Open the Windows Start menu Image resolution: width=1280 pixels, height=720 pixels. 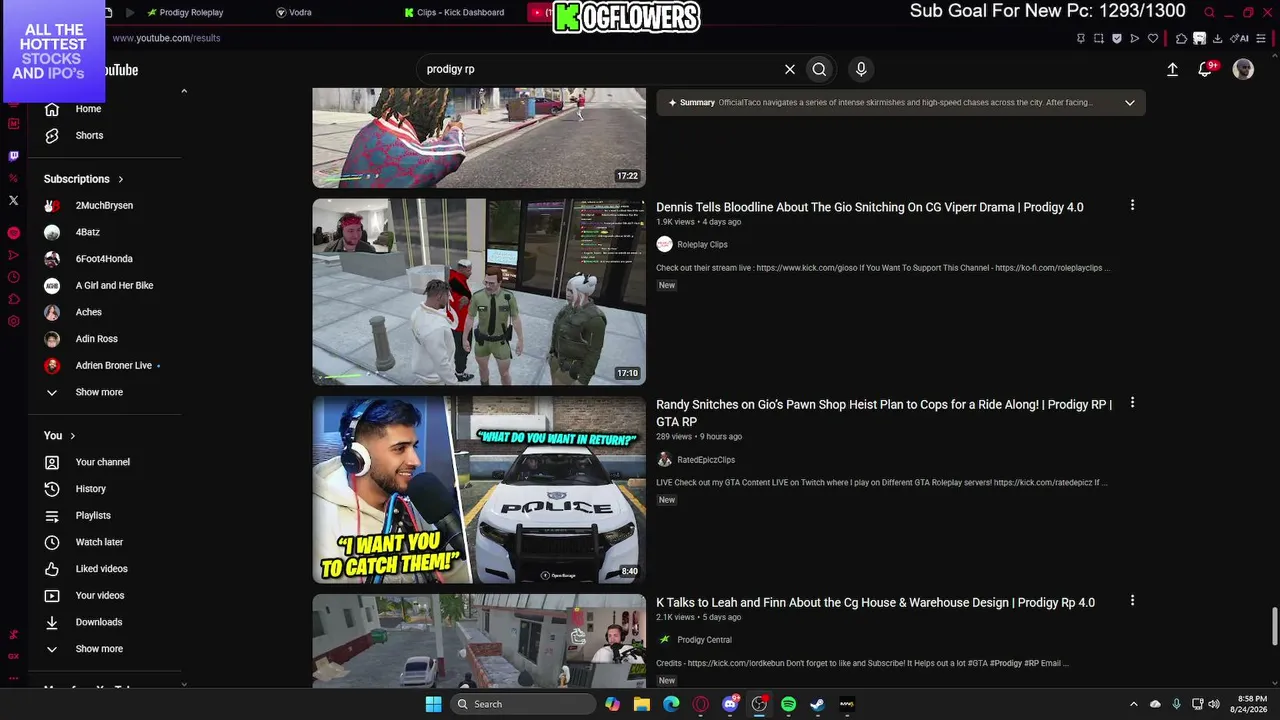tap(433, 704)
